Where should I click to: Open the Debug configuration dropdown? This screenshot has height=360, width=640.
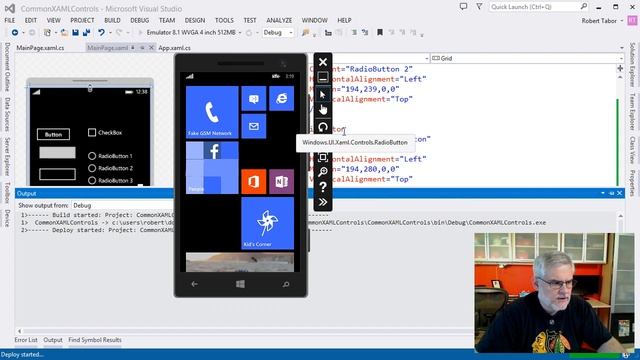(x=278, y=32)
